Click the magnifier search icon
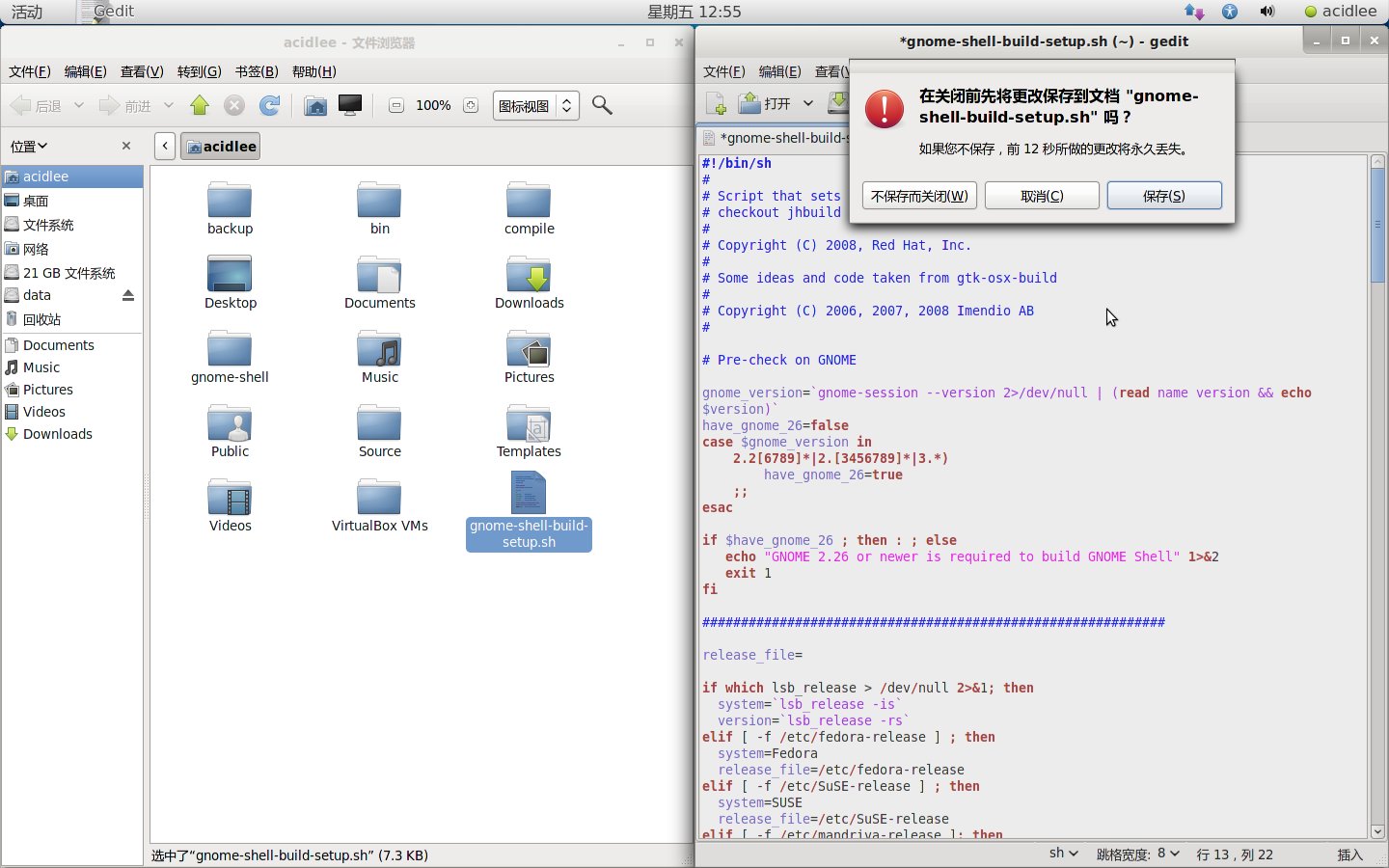 click(x=602, y=106)
